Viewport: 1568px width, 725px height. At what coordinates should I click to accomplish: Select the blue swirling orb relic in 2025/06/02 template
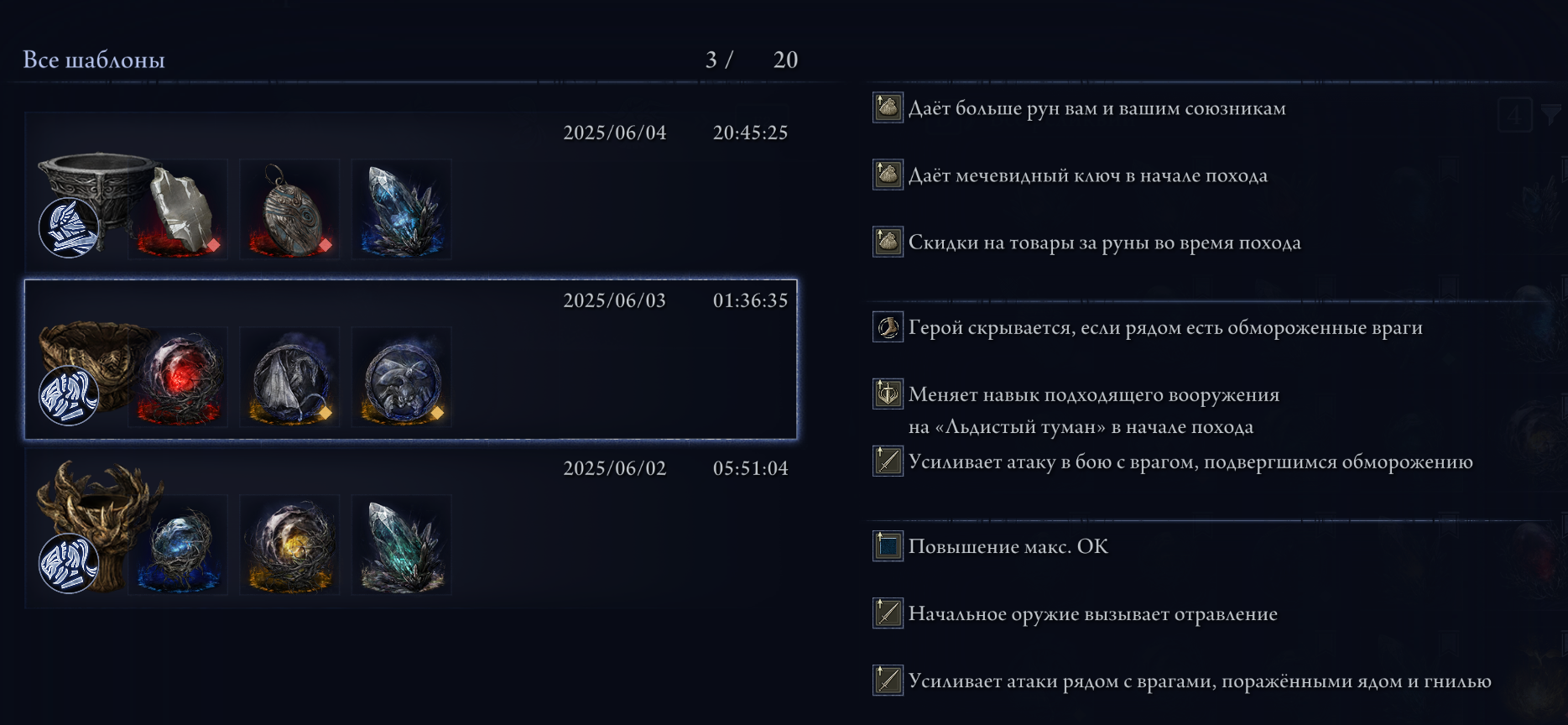pyautogui.click(x=178, y=545)
